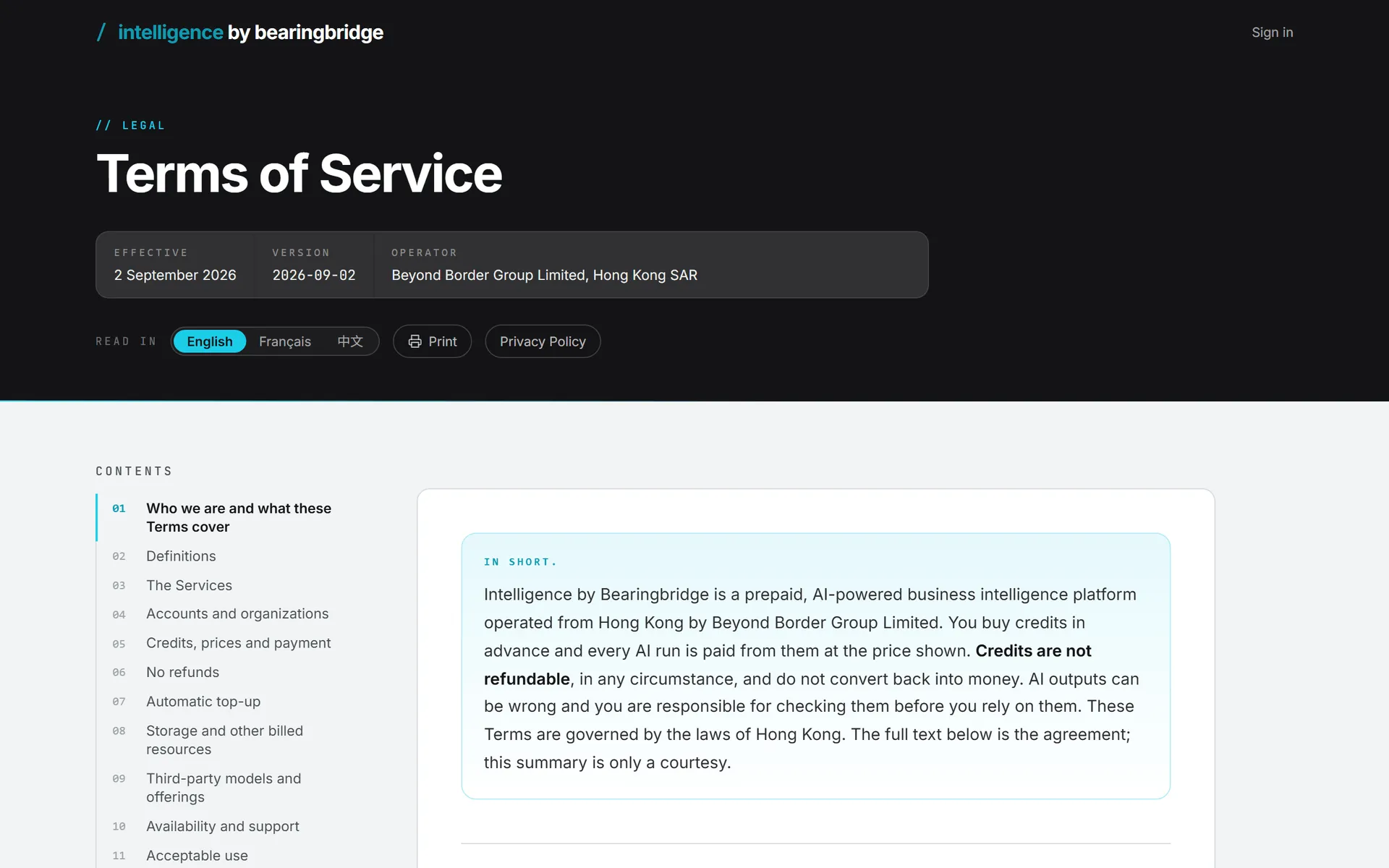Viewport: 1389px width, 868px height.
Task: Navigate to Credits, prices and payment
Action: pyautogui.click(x=238, y=643)
